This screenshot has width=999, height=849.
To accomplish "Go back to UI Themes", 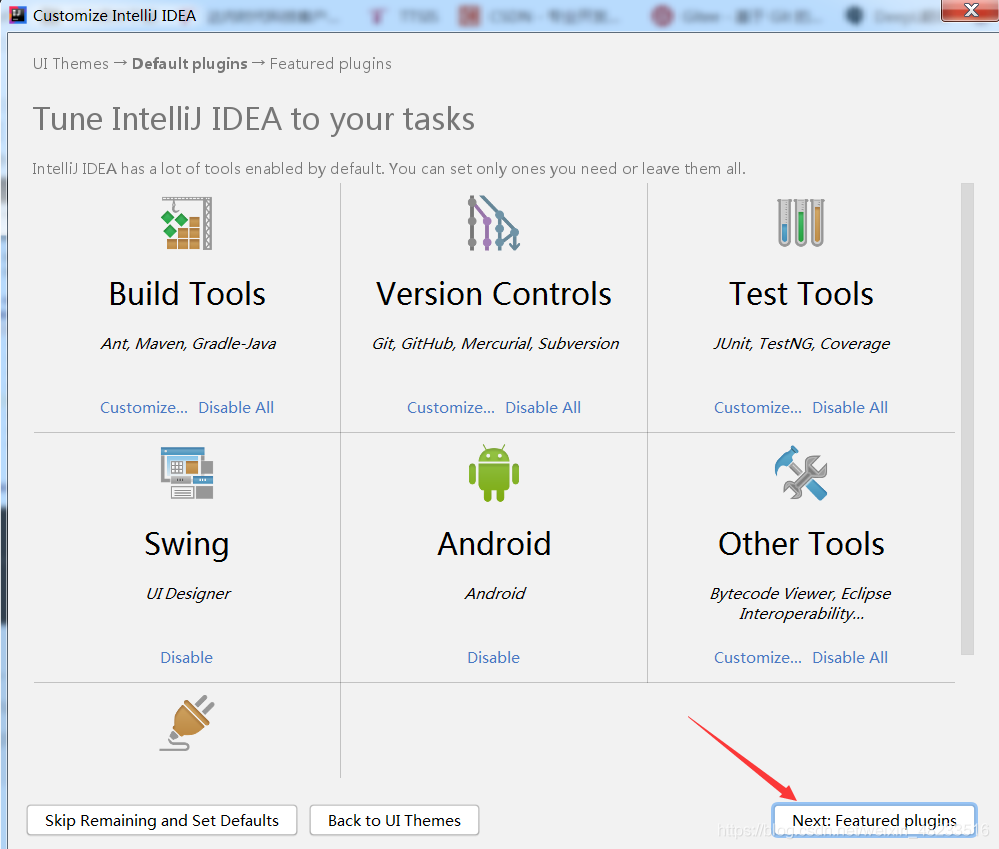I will (394, 820).
